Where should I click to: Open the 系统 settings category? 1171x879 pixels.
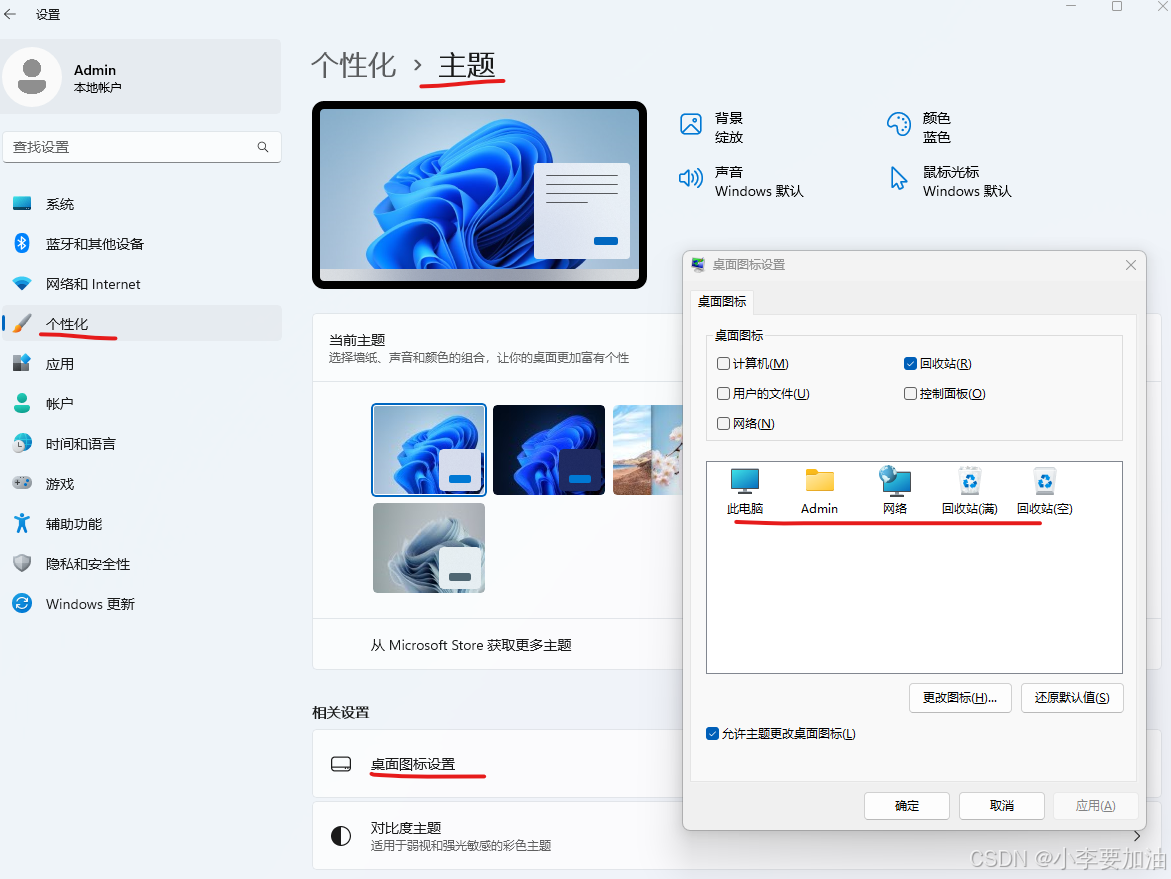pos(142,204)
